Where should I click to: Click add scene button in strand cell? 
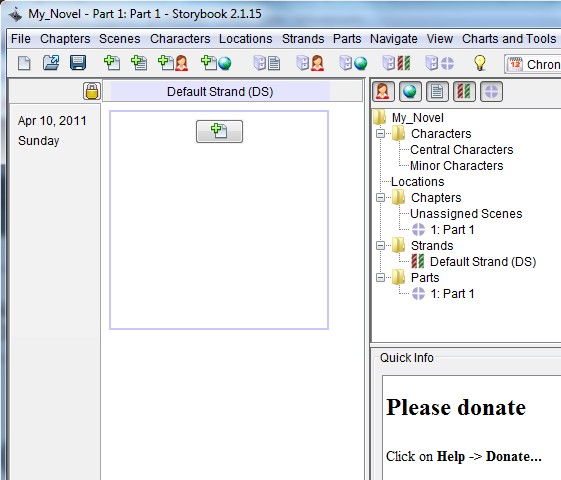pos(219,131)
